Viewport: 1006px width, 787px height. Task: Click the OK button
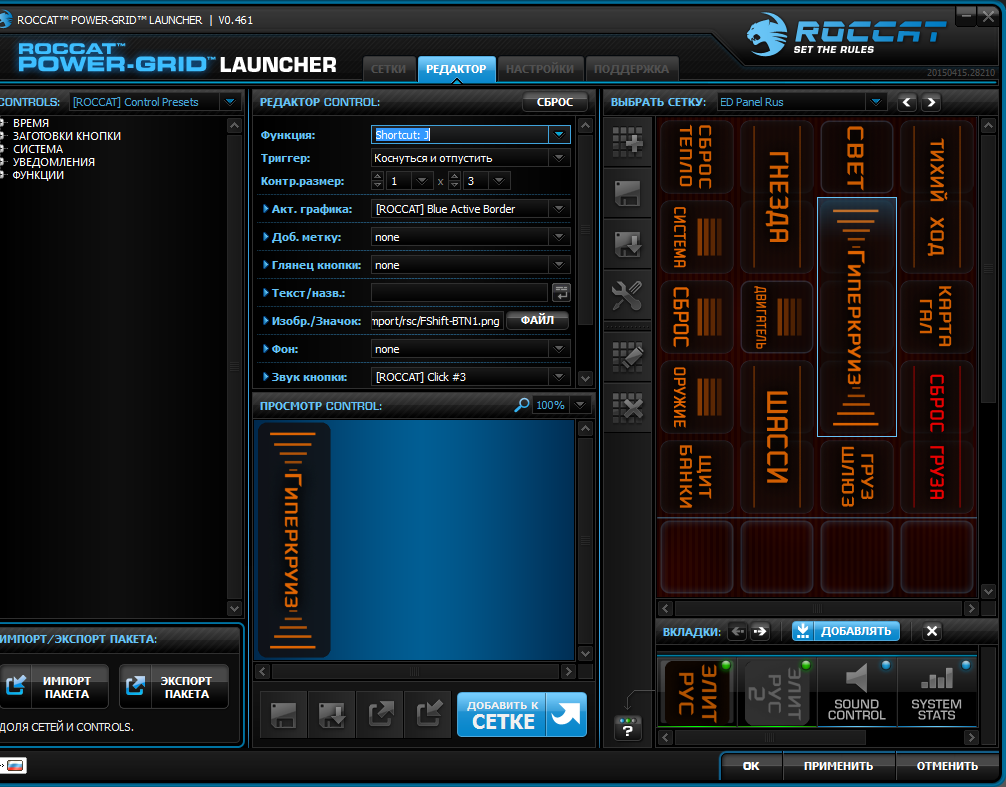751,766
